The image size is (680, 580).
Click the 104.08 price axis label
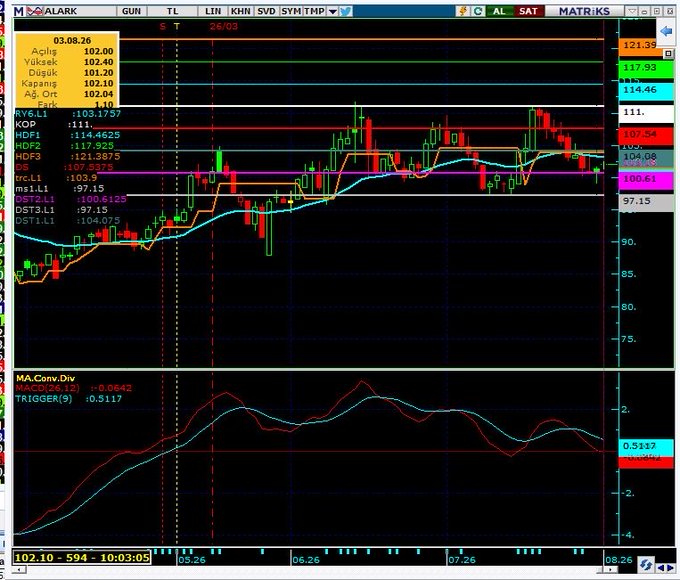point(646,156)
